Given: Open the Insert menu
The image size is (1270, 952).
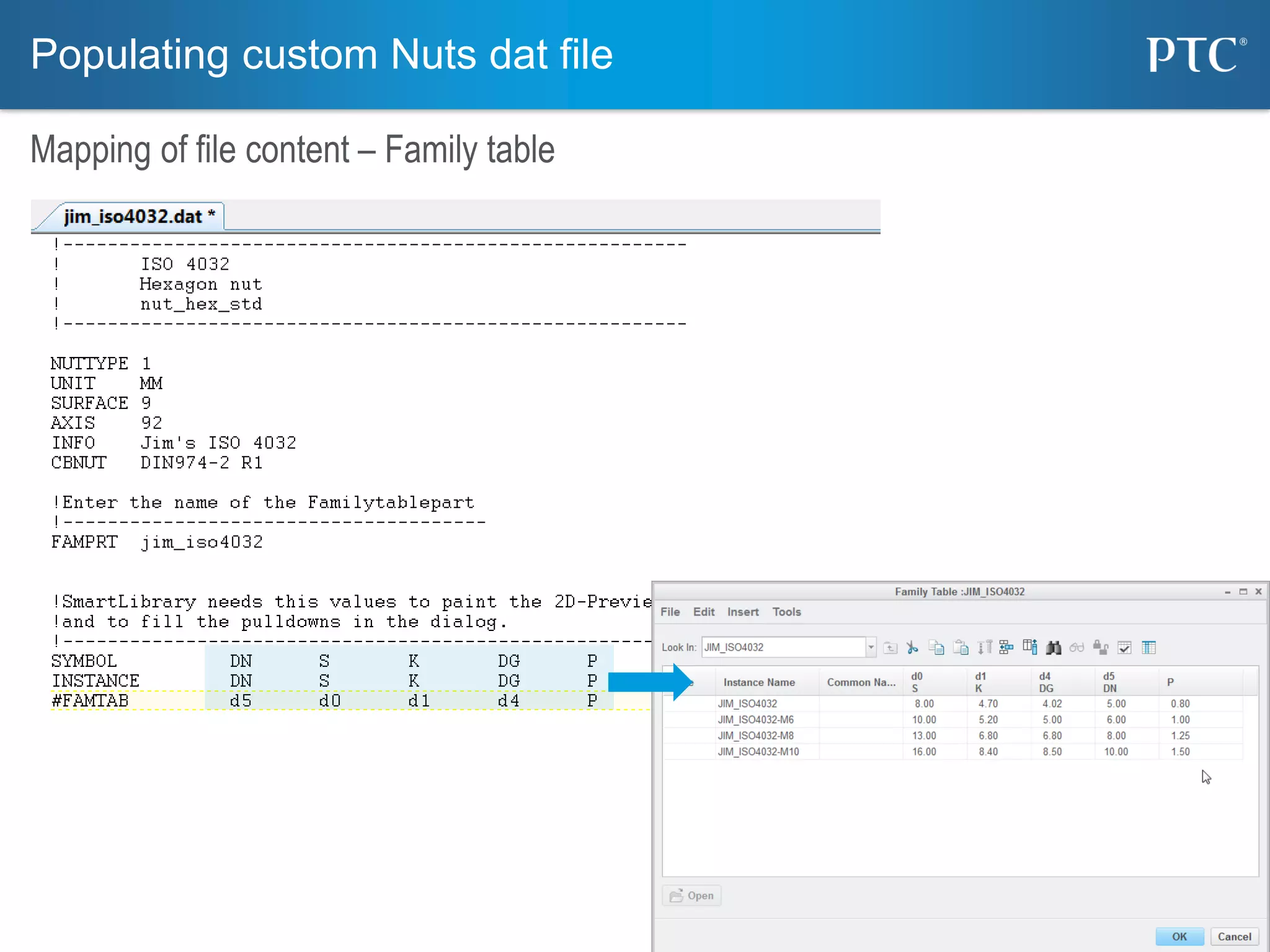Looking at the screenshot, I should pyautogui.click(x=743, y=612).
